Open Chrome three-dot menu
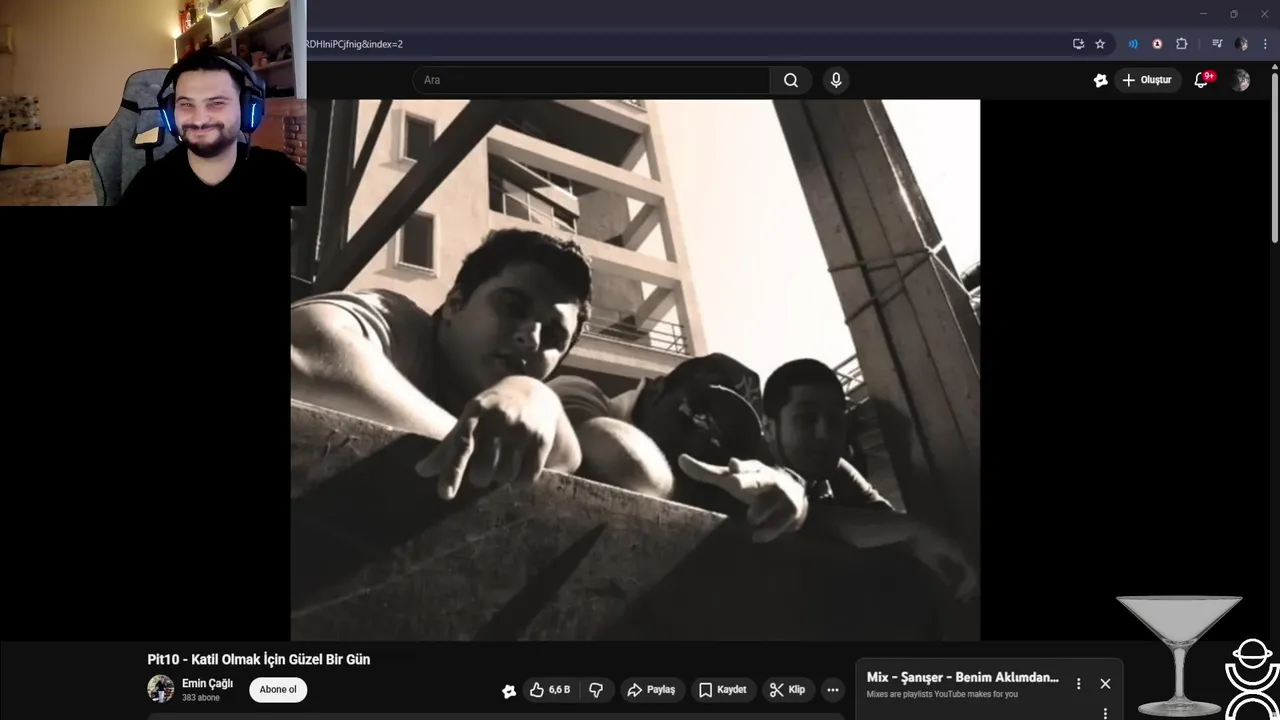This screenshot has height=720, width=1280. [x=1265, y=44]
